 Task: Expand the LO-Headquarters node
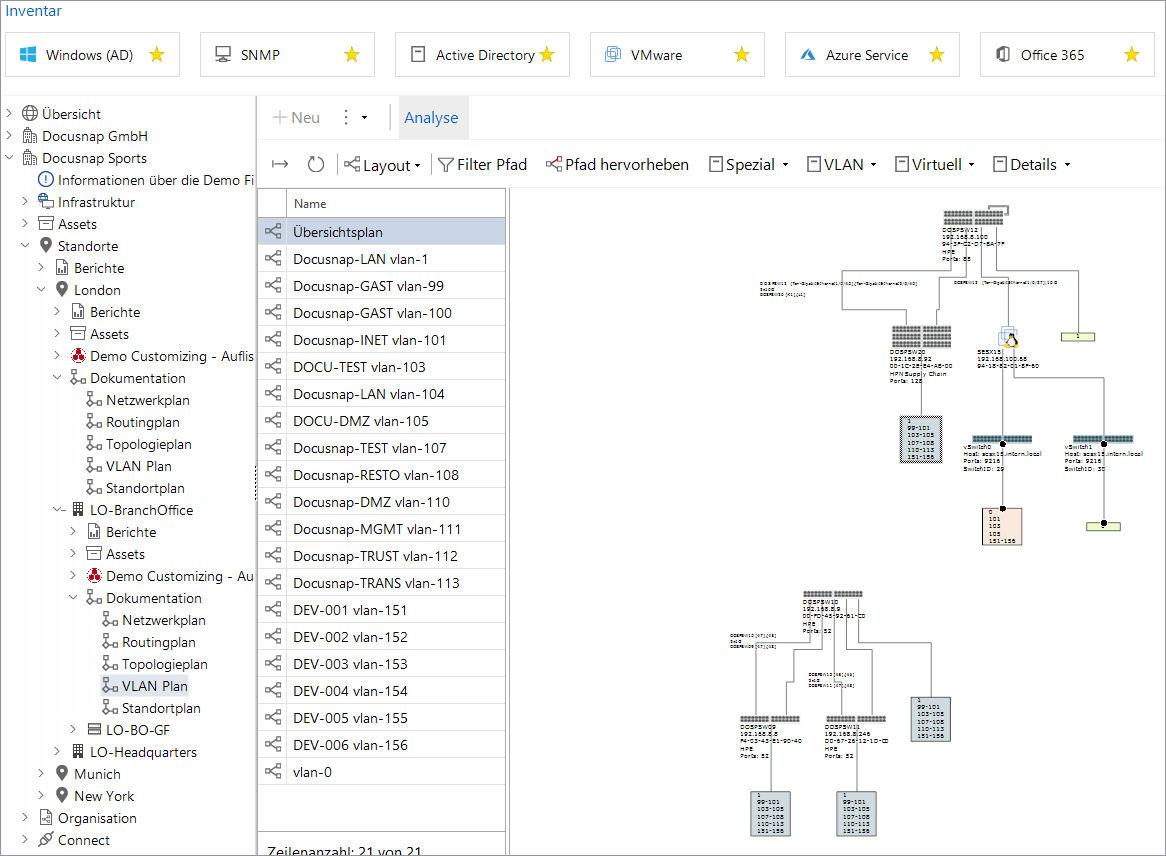click(57, 752)
